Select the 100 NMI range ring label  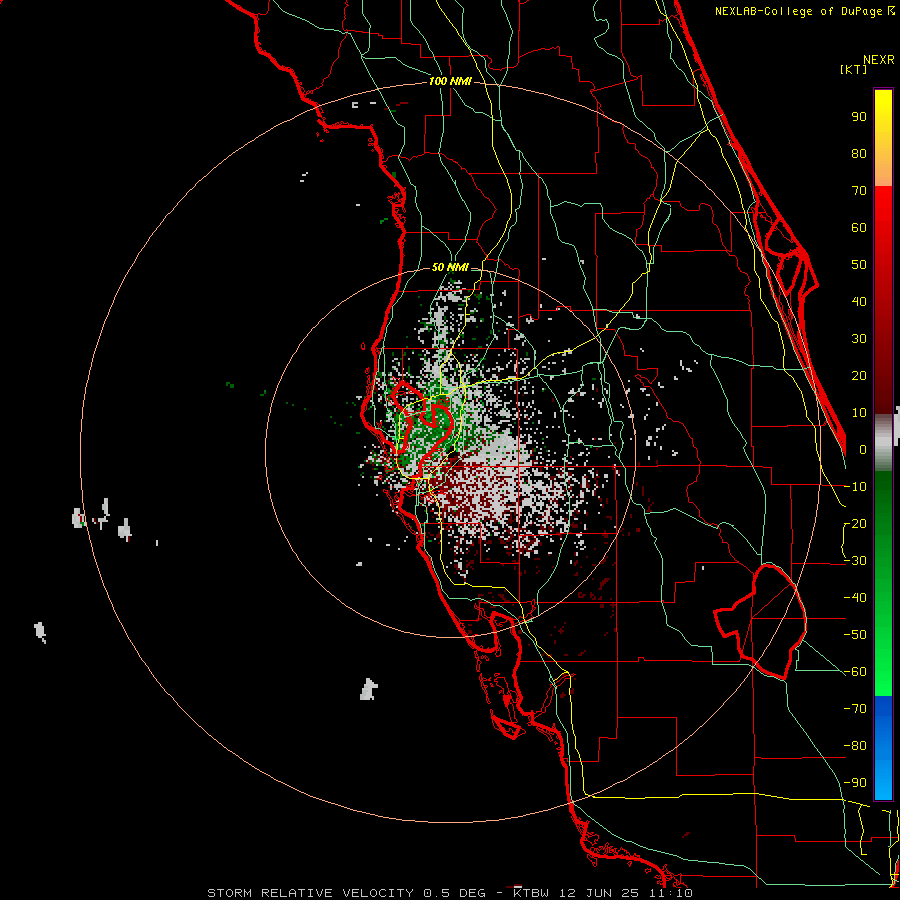450,82
